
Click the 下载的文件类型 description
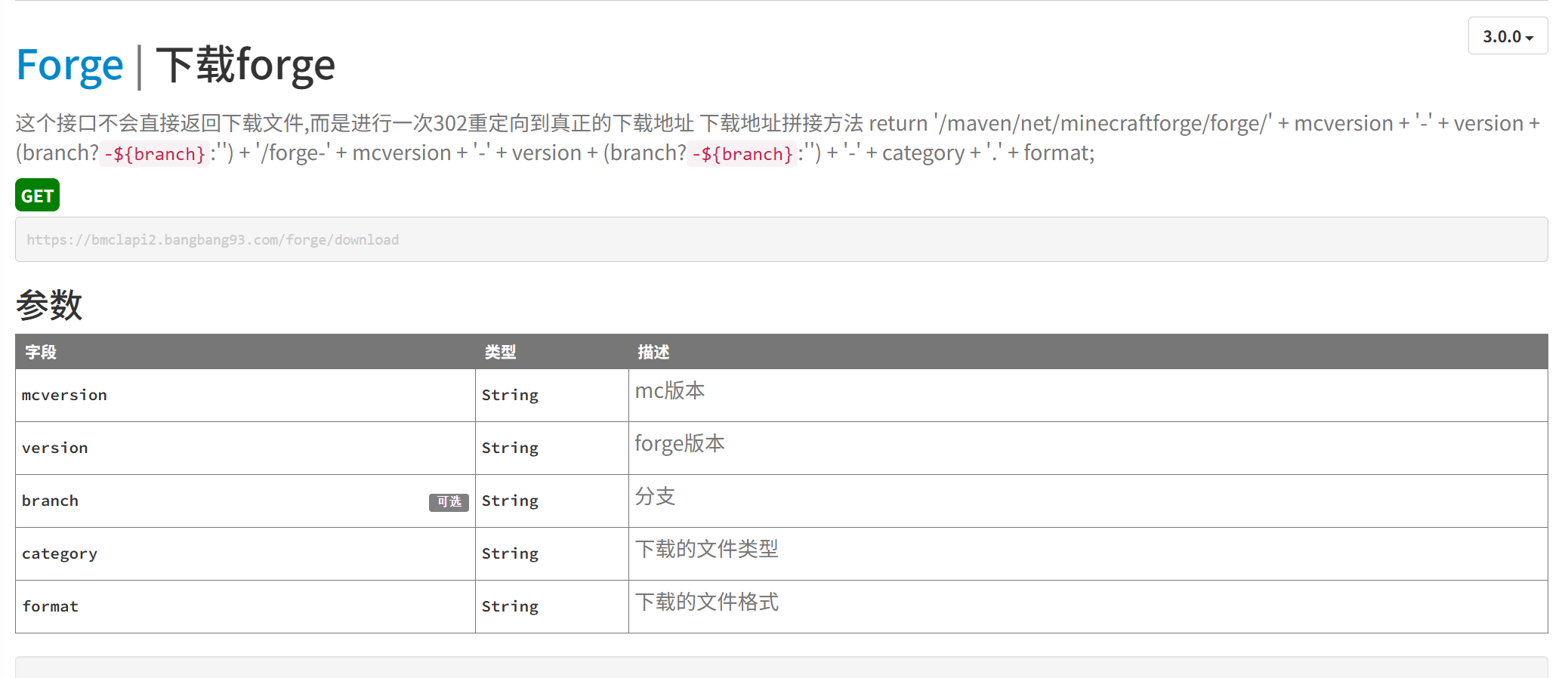(x=706, y=550)
